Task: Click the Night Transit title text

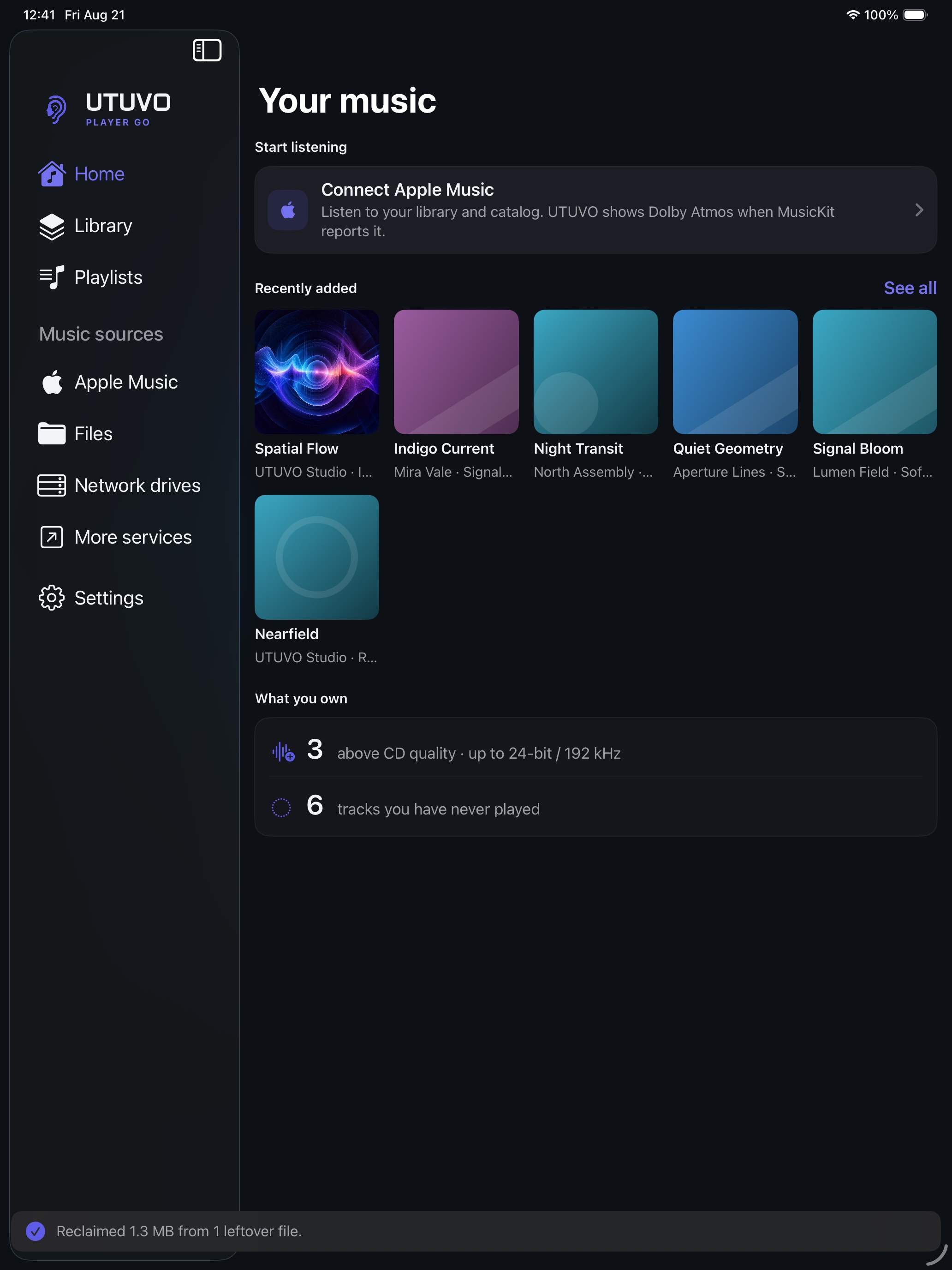Action: [578, 449]
